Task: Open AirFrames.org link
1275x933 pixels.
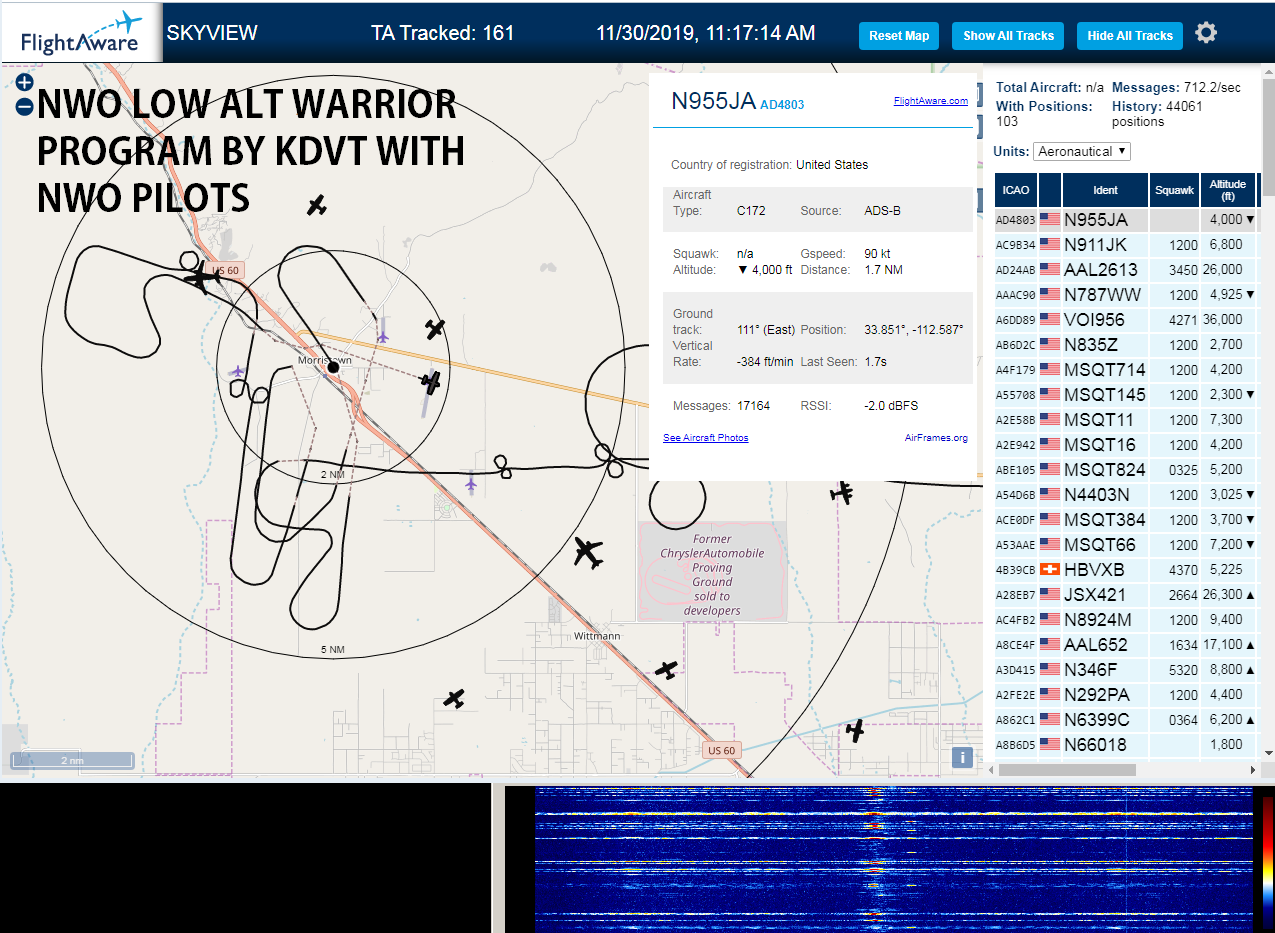Action: pos(936,438)
